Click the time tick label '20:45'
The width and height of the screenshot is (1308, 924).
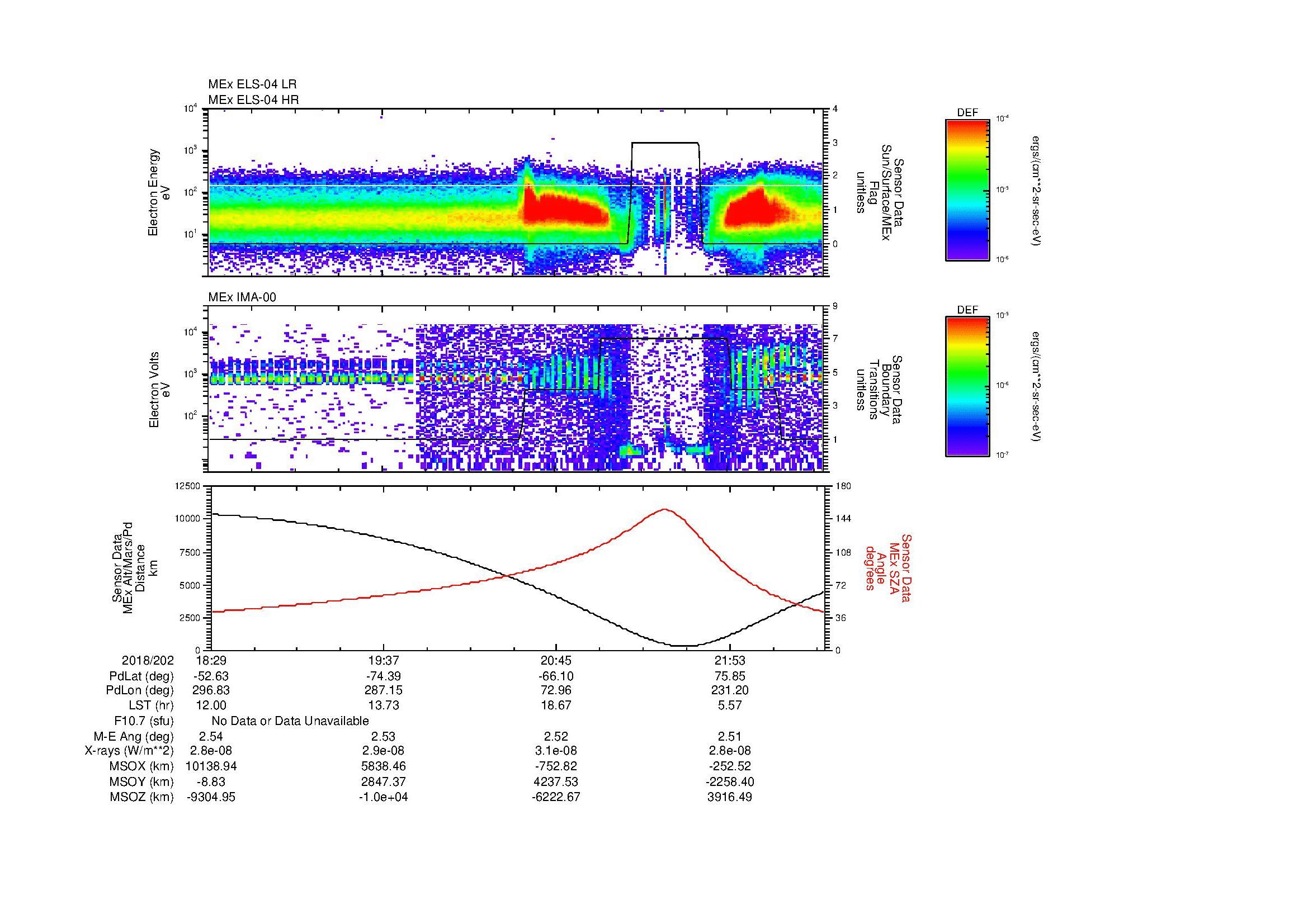[556, 660]
